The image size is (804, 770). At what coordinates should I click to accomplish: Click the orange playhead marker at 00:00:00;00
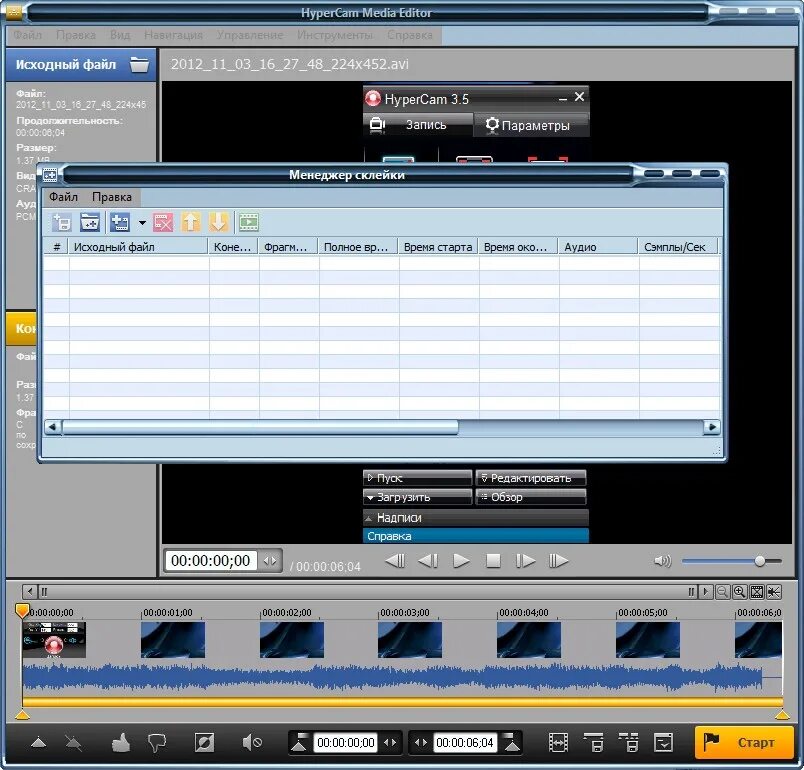(22, 610)
